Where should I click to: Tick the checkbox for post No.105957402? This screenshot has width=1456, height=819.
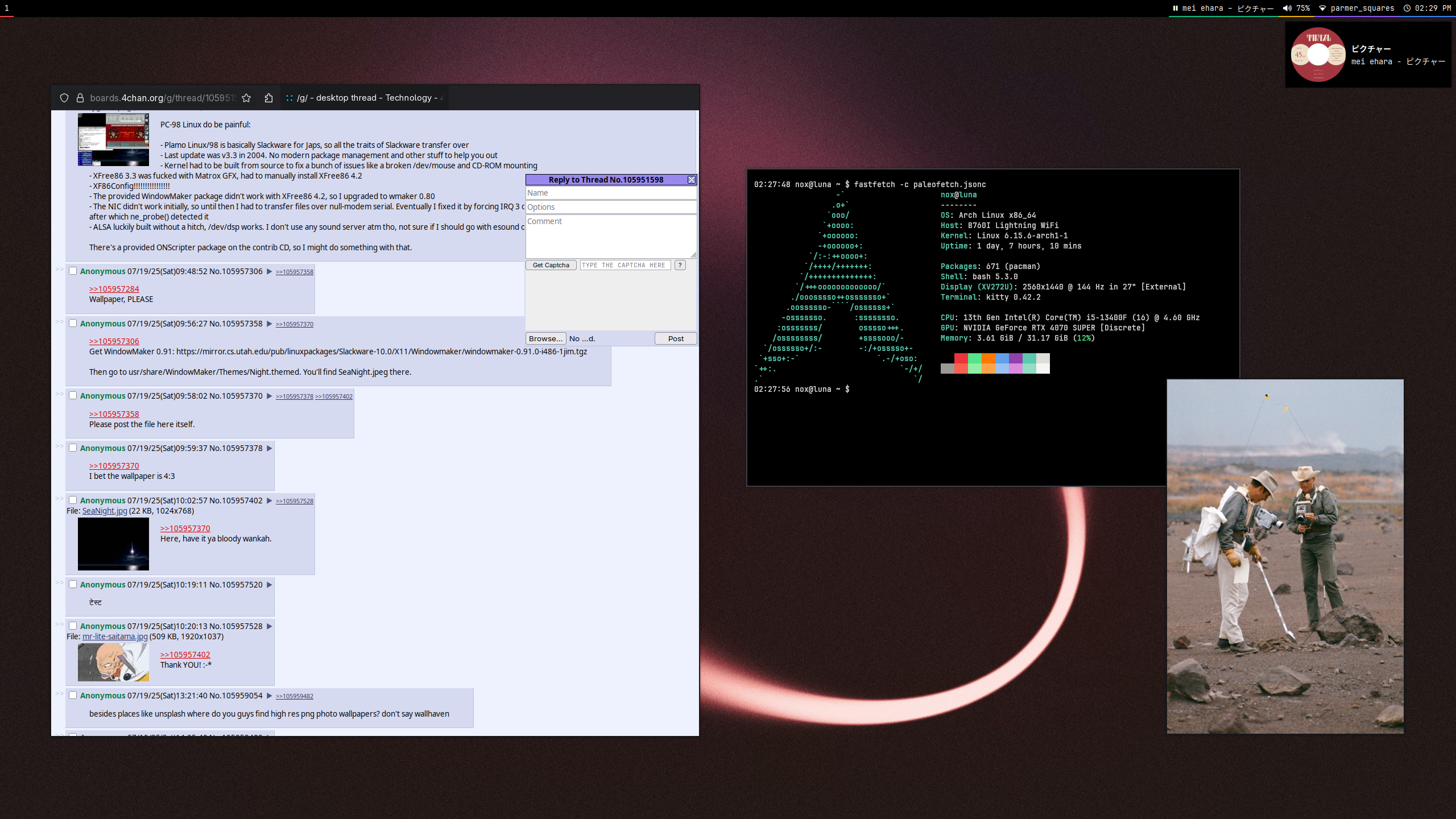pos(73,500)
